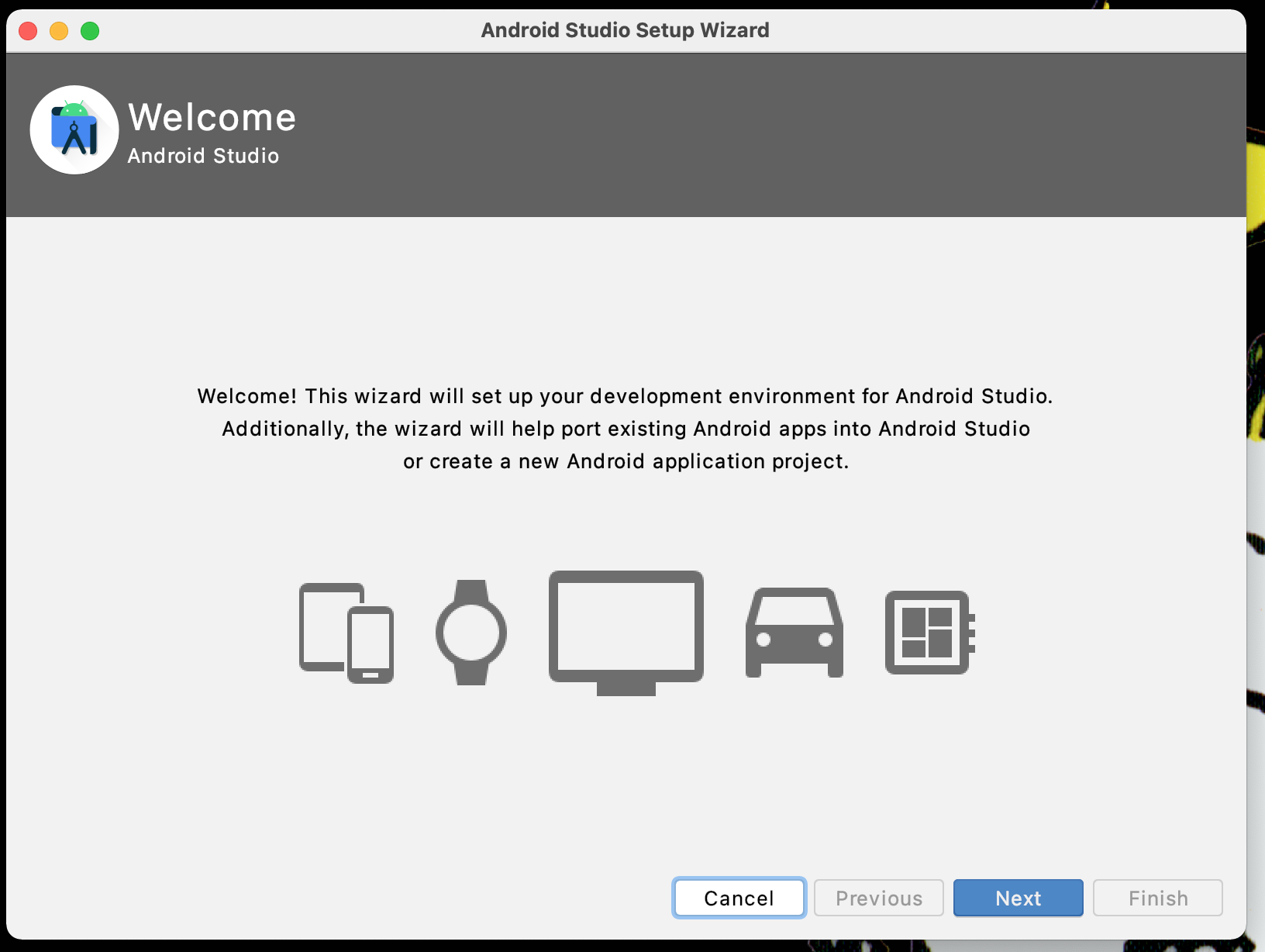The height and width of the screenshot is (952, 1265).
Task: Click the first line of the welcome message
Action: (625, 396)
